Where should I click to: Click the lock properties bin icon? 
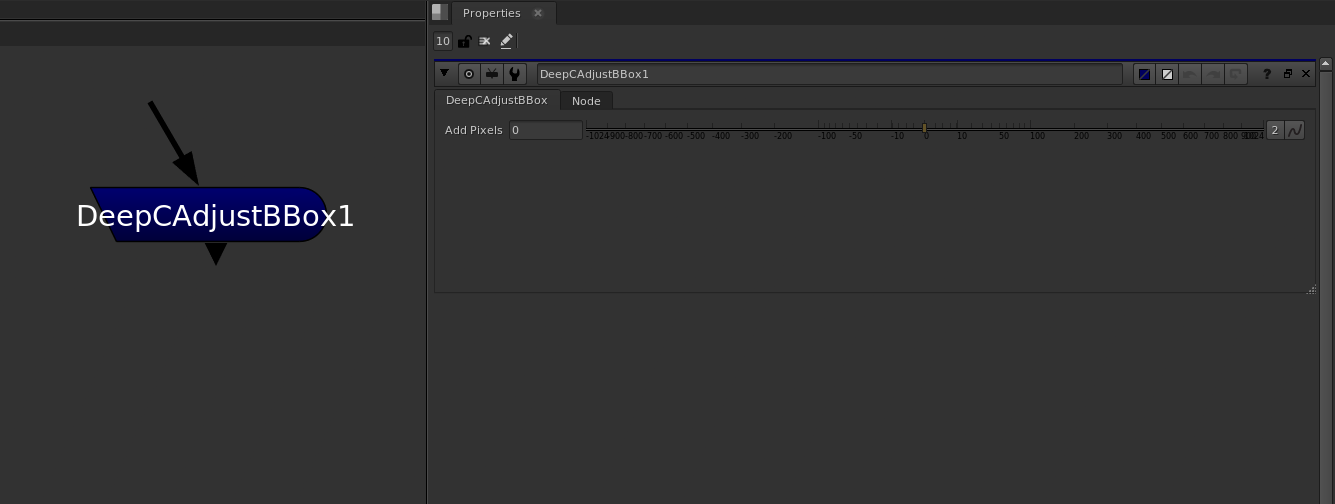[x=464, y=41]
